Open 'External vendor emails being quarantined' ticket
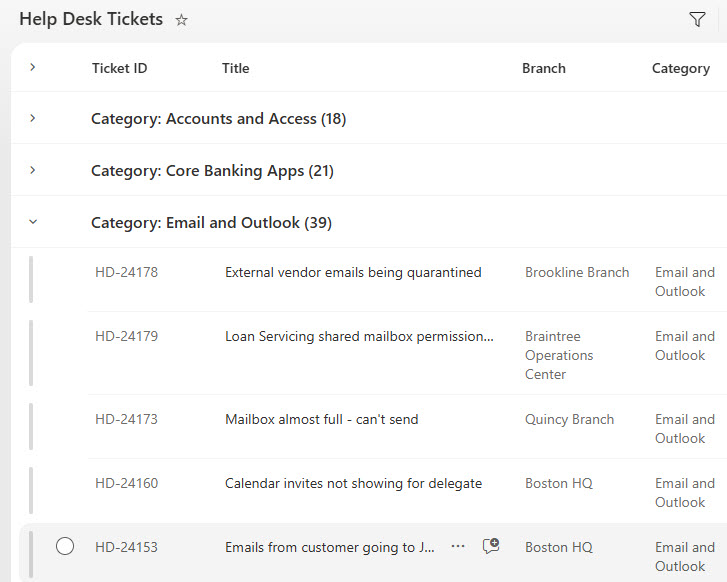 [353, 272]
